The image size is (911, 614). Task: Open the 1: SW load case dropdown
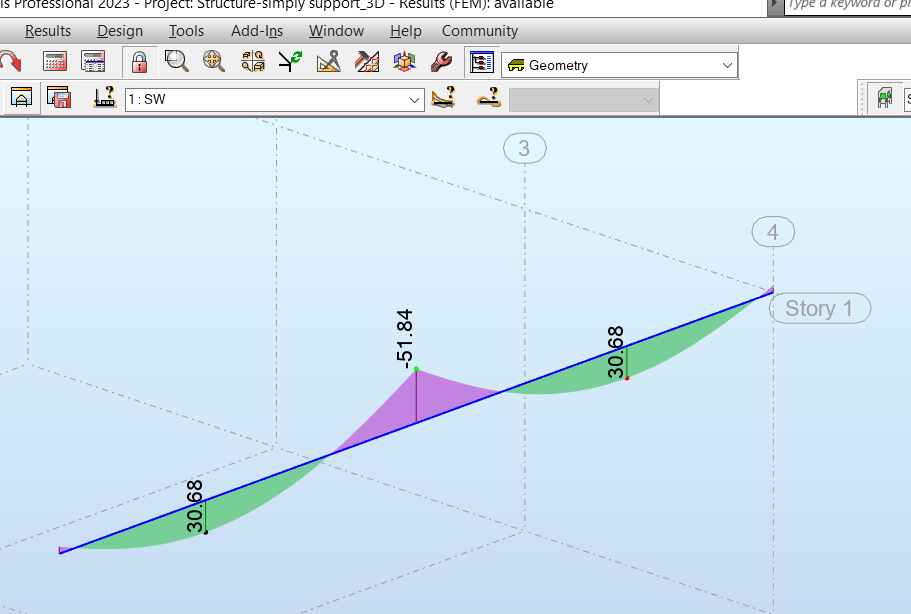click(x=413, y=98)
